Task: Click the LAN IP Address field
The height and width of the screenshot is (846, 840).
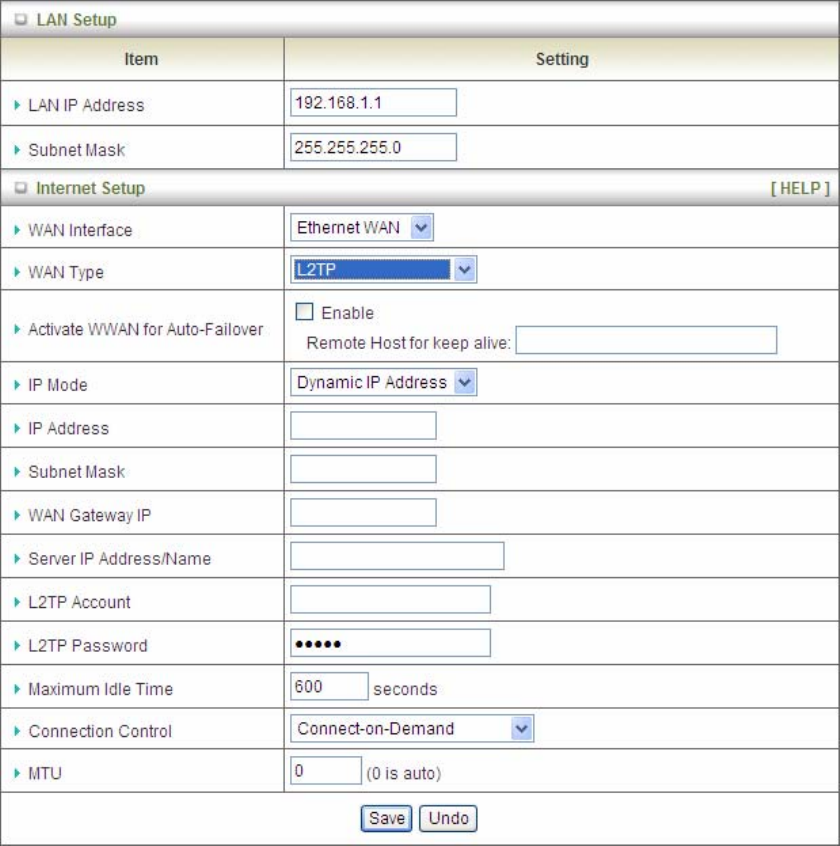Action: [x=373, y=103]
